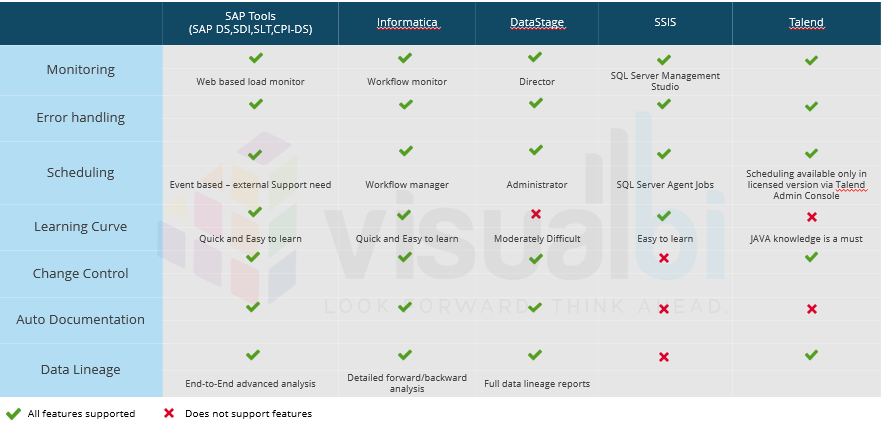The height and width of the screenshot is (424, 885).
Task: Click SSIS Change Control red cross
Action: click(664, 258)
